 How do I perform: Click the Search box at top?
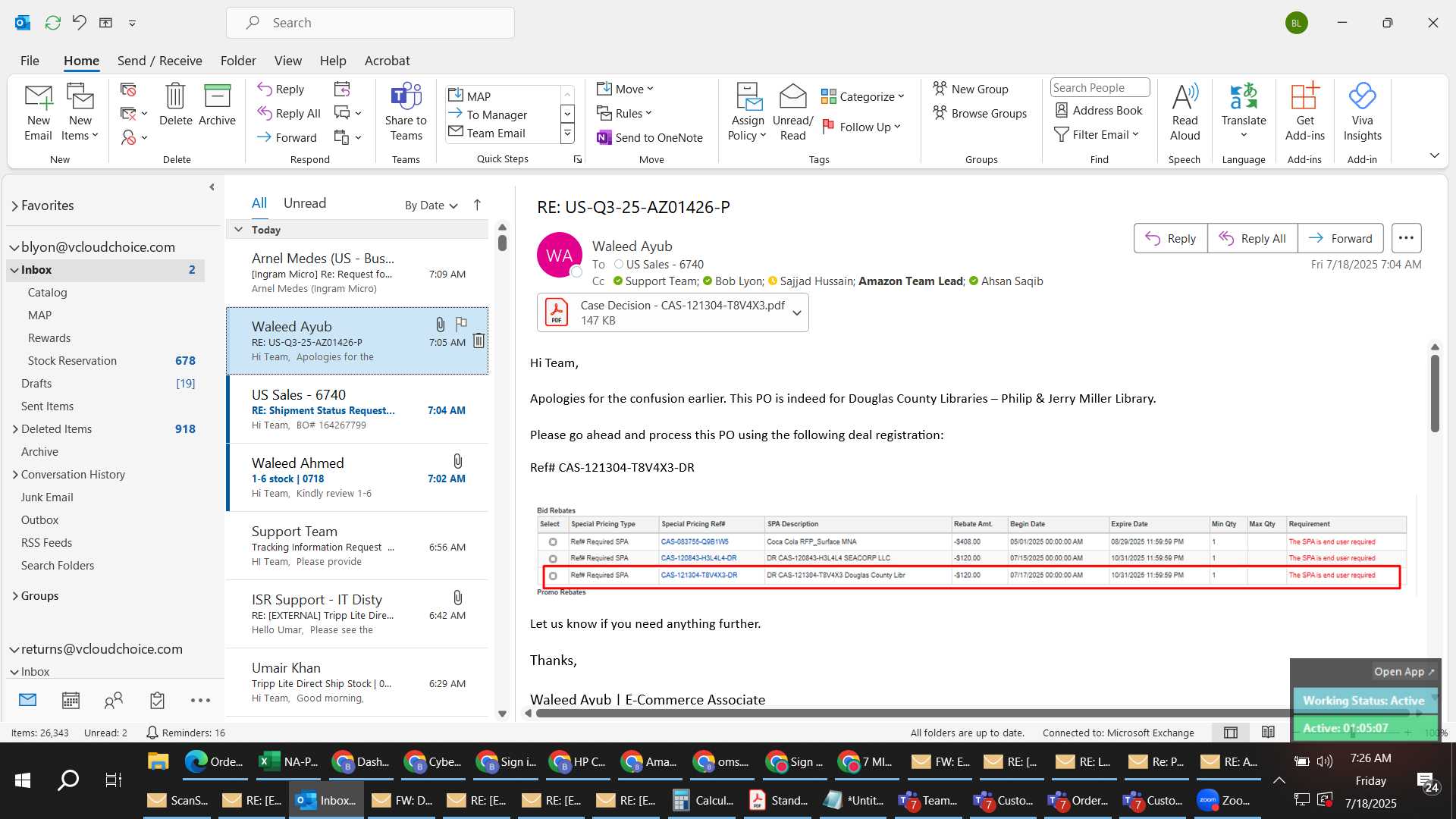tap(370, 23)
